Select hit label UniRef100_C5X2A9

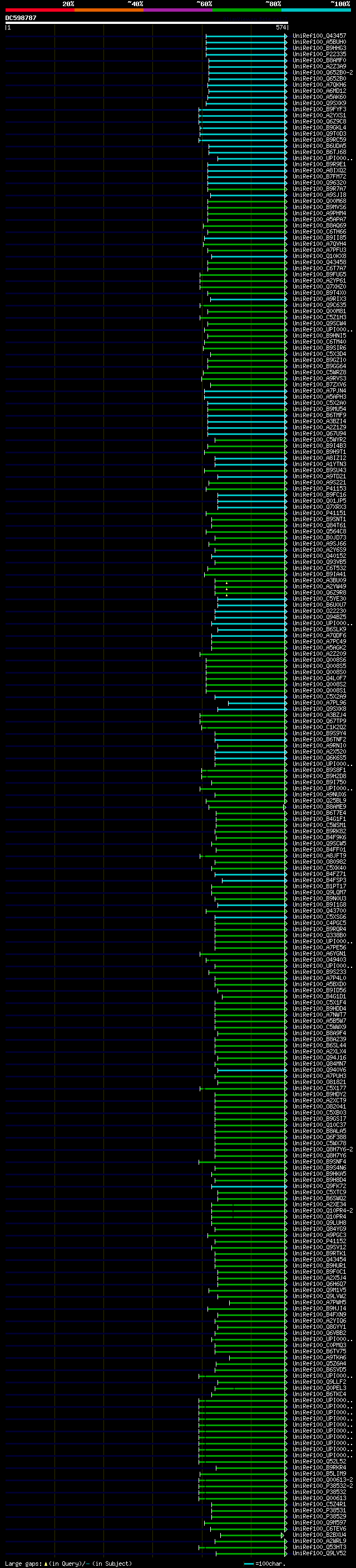(319, 697)
